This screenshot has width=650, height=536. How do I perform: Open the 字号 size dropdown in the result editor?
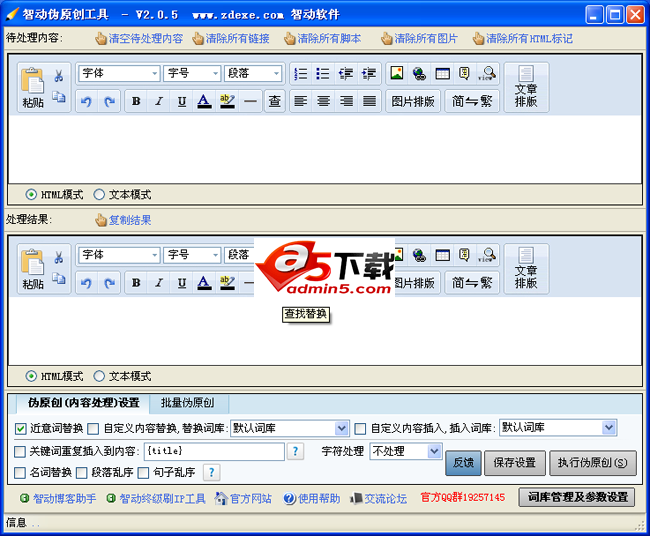pyautogui.click(x=192, y=255)
